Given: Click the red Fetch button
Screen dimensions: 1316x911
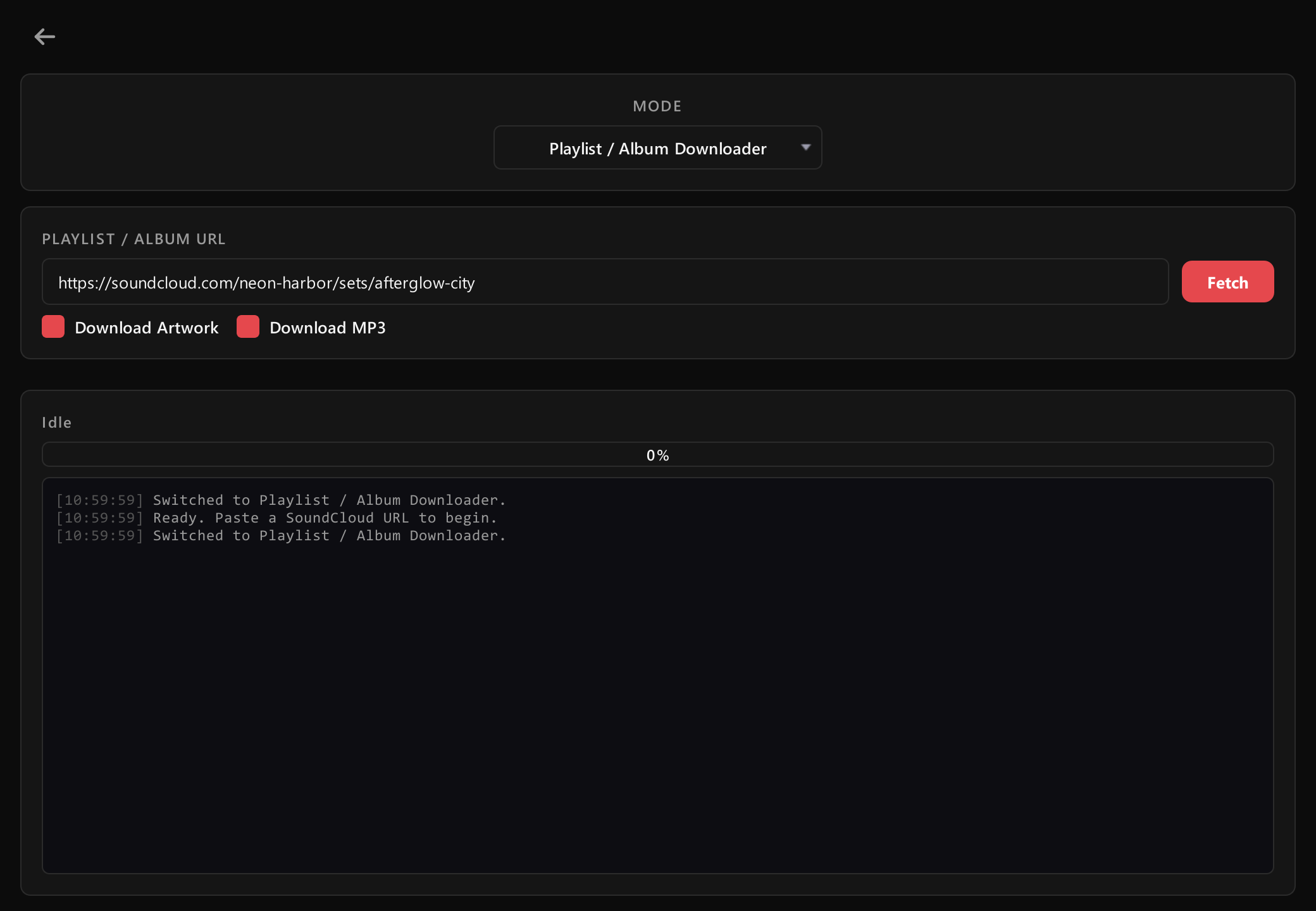Looking at the screenshot, I should pyautogui.click(x=1227, y=282).
